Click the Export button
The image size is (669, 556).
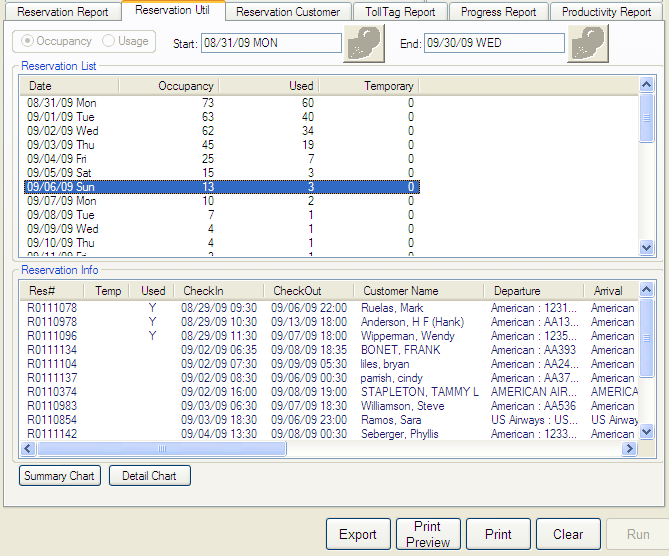click(357, 534)
